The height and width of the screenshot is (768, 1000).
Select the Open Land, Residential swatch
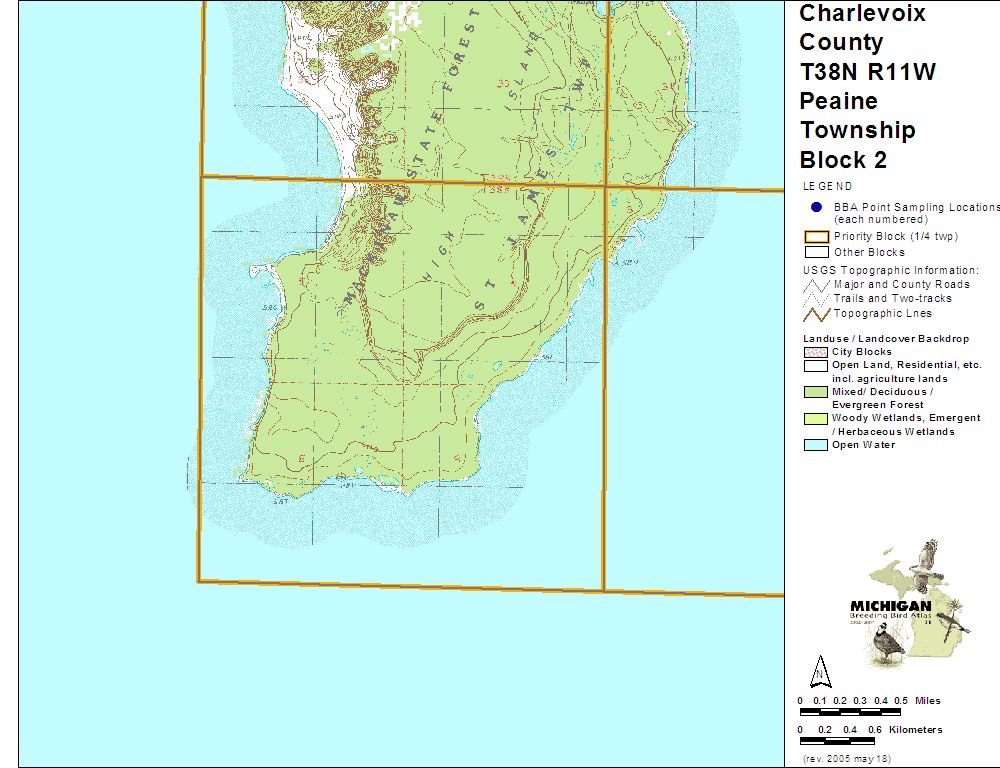click(816, 366)
